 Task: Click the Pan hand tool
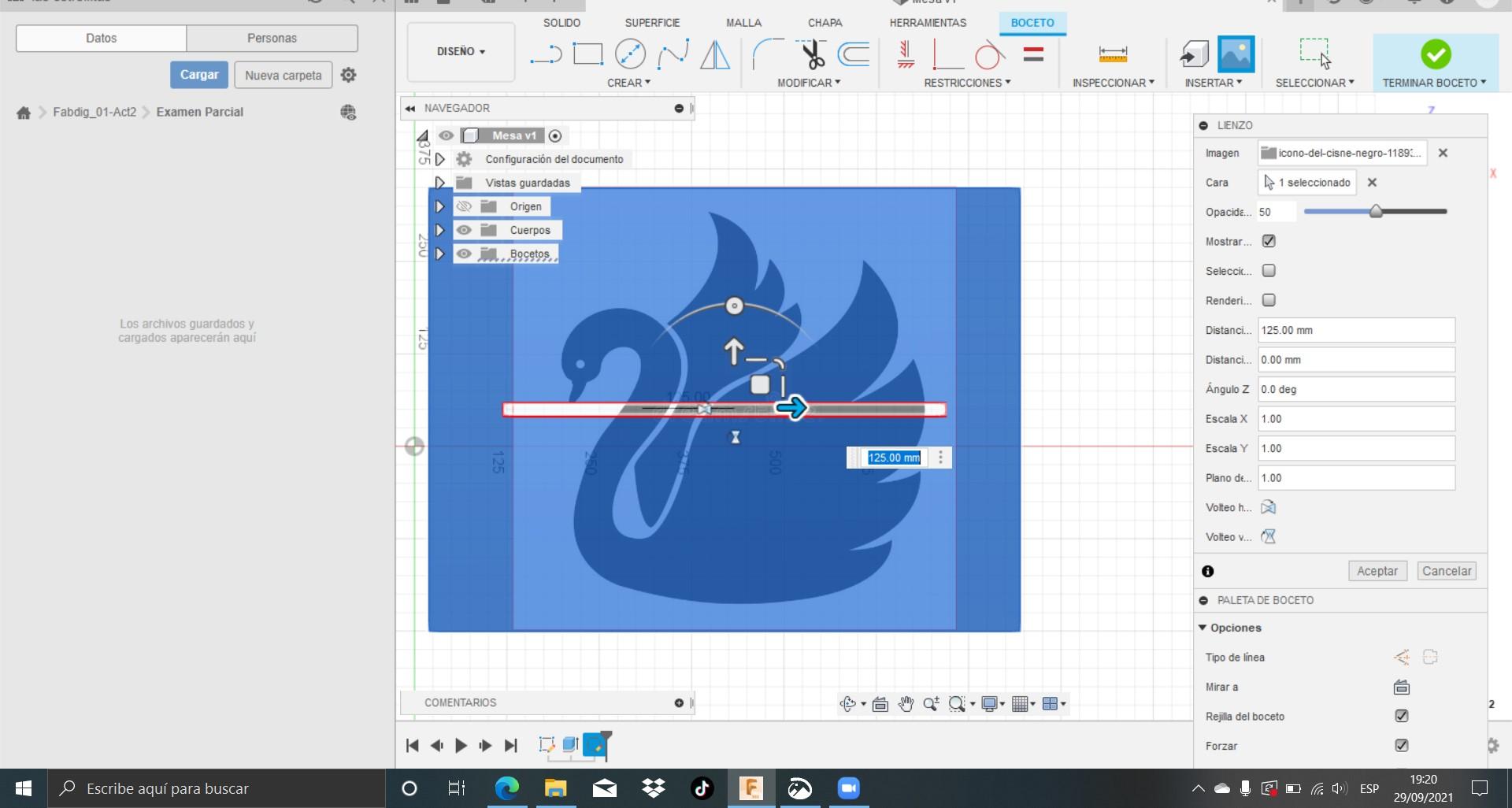pos(906,704)
